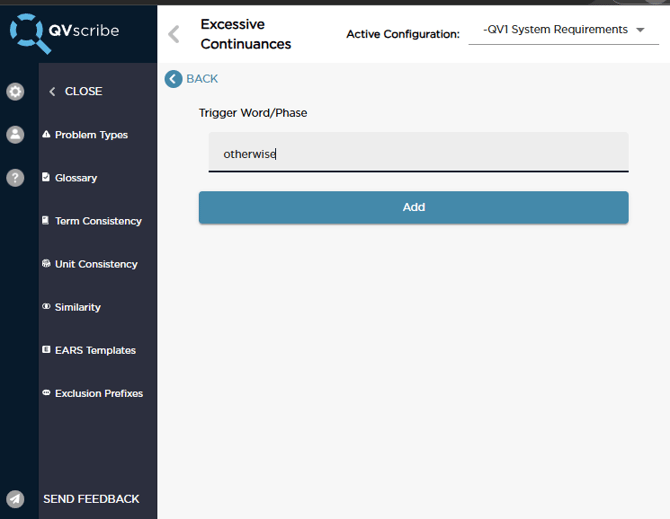Image resolution: width=670 pixels, height=519 pixels.
Task: Click the eye icon beside Similarity
Action: click(x=46, y=307)
